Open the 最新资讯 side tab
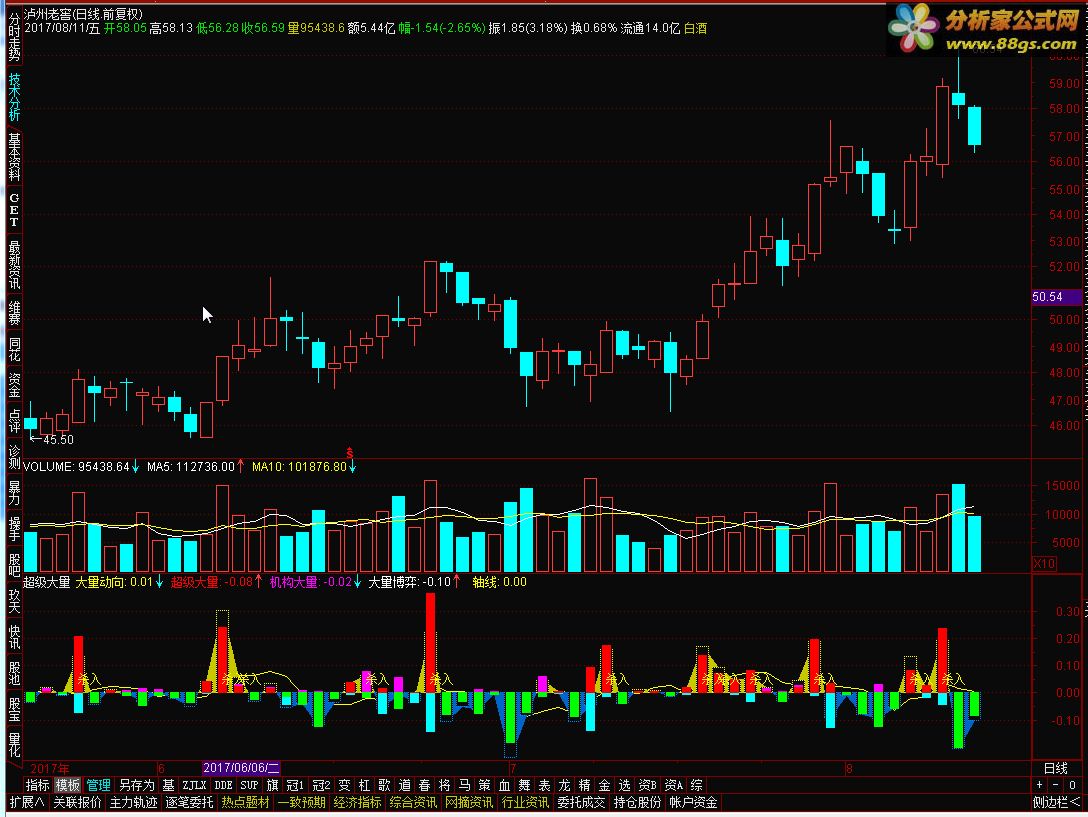This screenshot has width=1088, height=817. click(x=14, y=265)
